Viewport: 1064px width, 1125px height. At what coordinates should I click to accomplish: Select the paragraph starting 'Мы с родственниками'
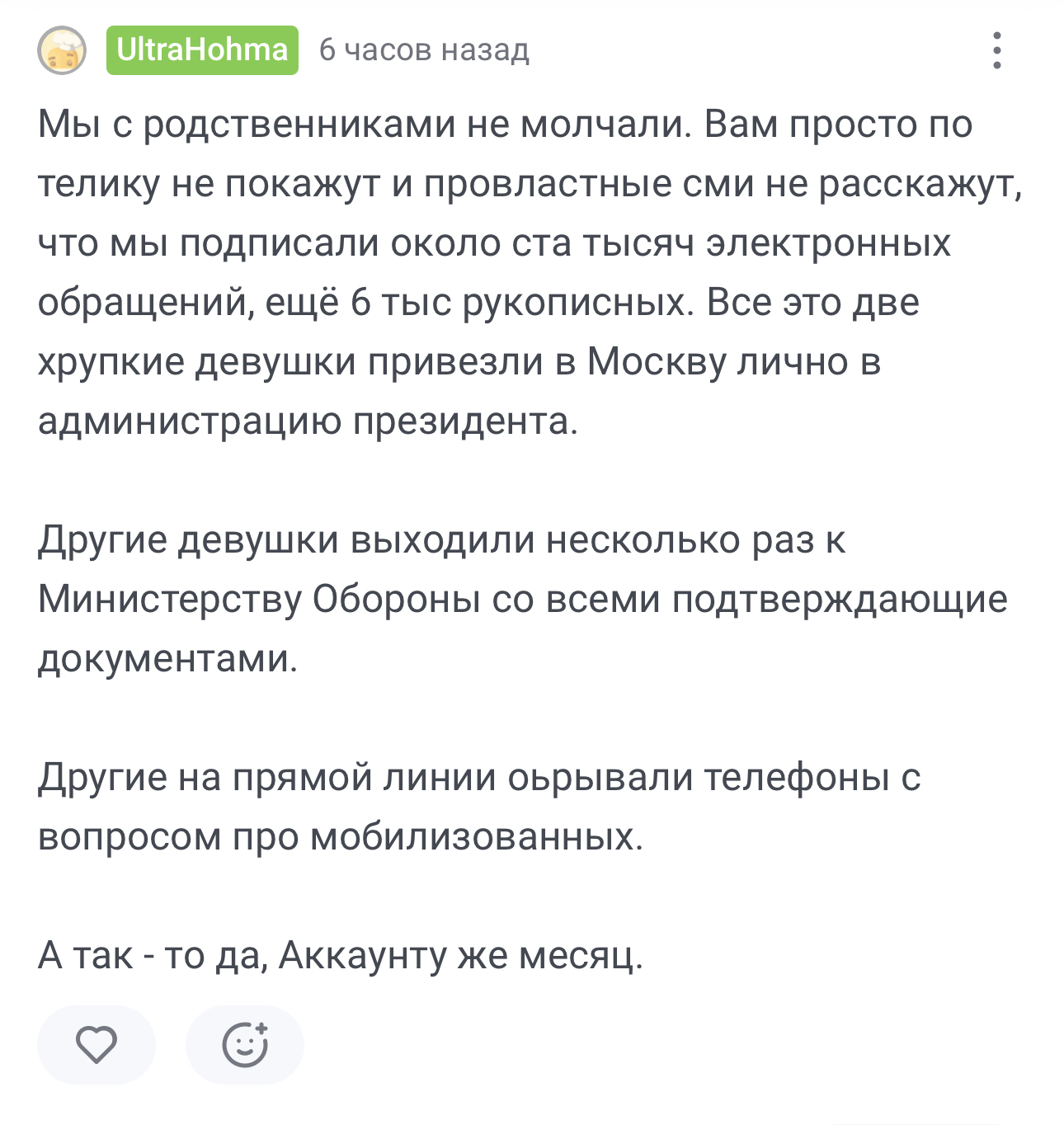click(530, 273)
